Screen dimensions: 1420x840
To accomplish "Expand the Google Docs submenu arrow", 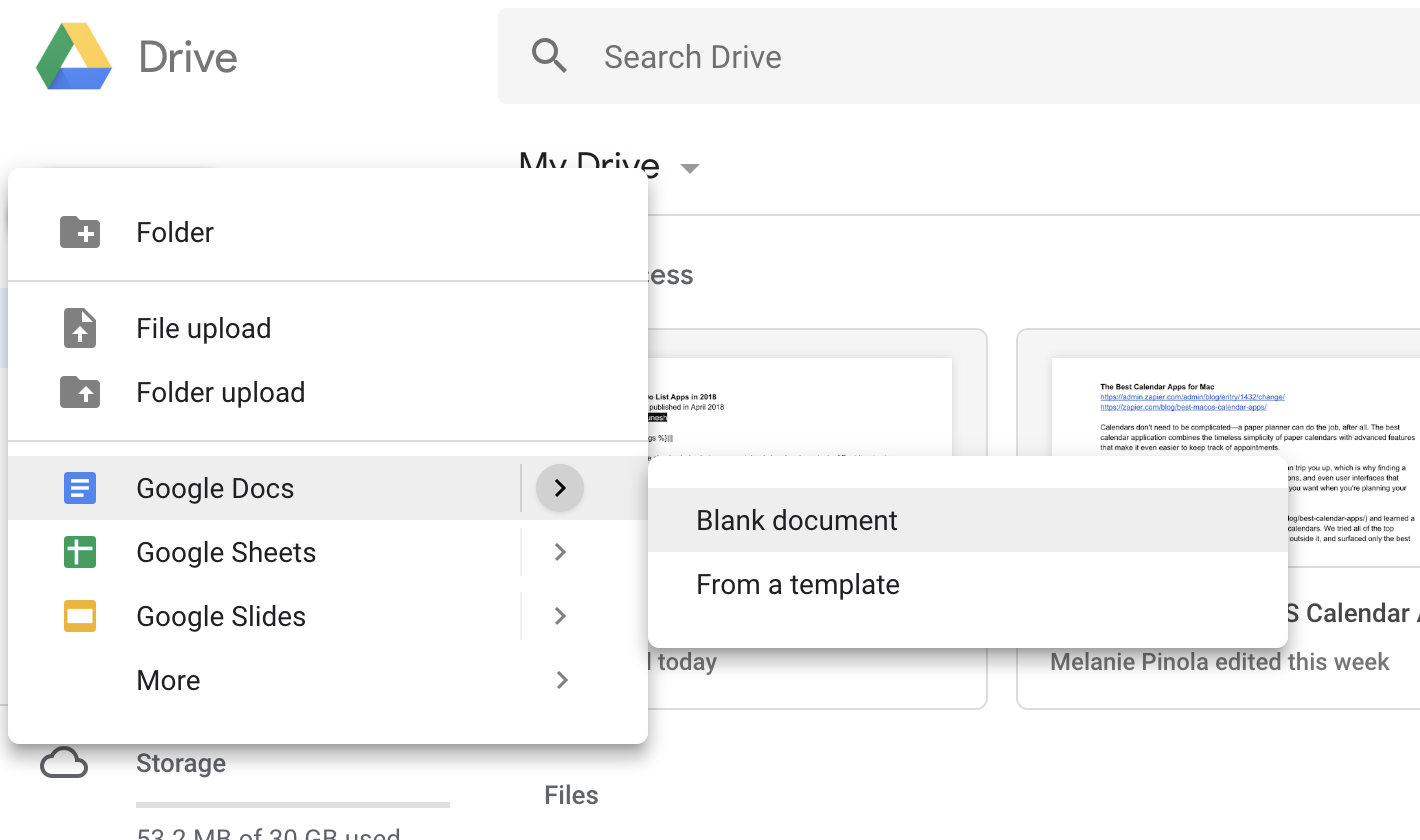I will point(560,488).
